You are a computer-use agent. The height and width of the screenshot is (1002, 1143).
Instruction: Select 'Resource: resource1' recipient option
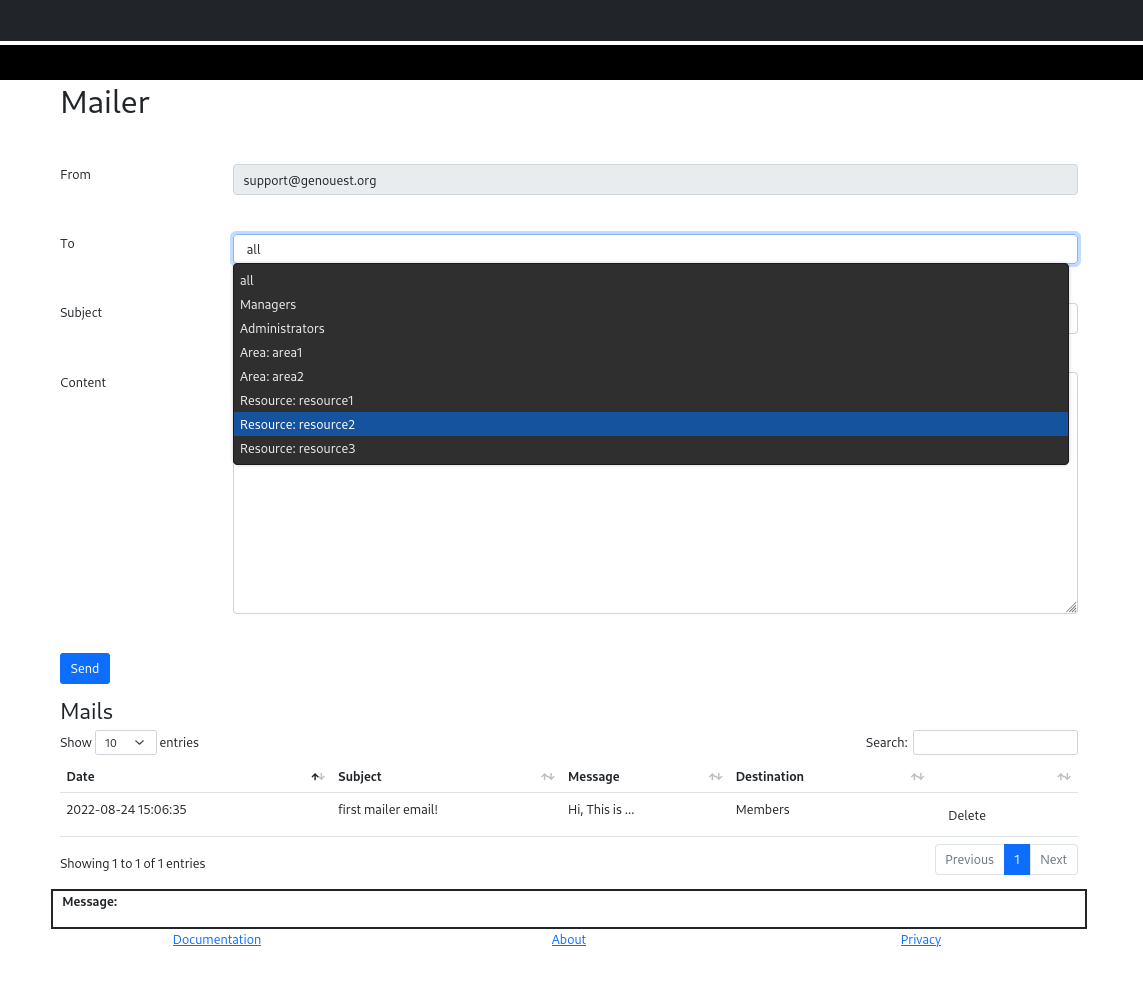(x=650, y=401)
